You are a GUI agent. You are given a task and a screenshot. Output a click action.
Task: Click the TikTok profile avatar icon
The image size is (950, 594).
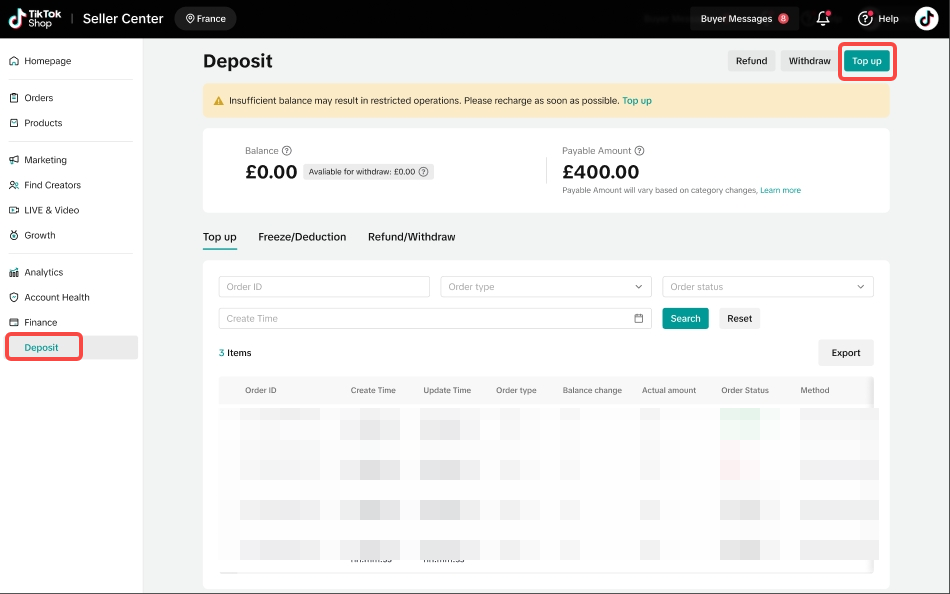coord(926,18)
